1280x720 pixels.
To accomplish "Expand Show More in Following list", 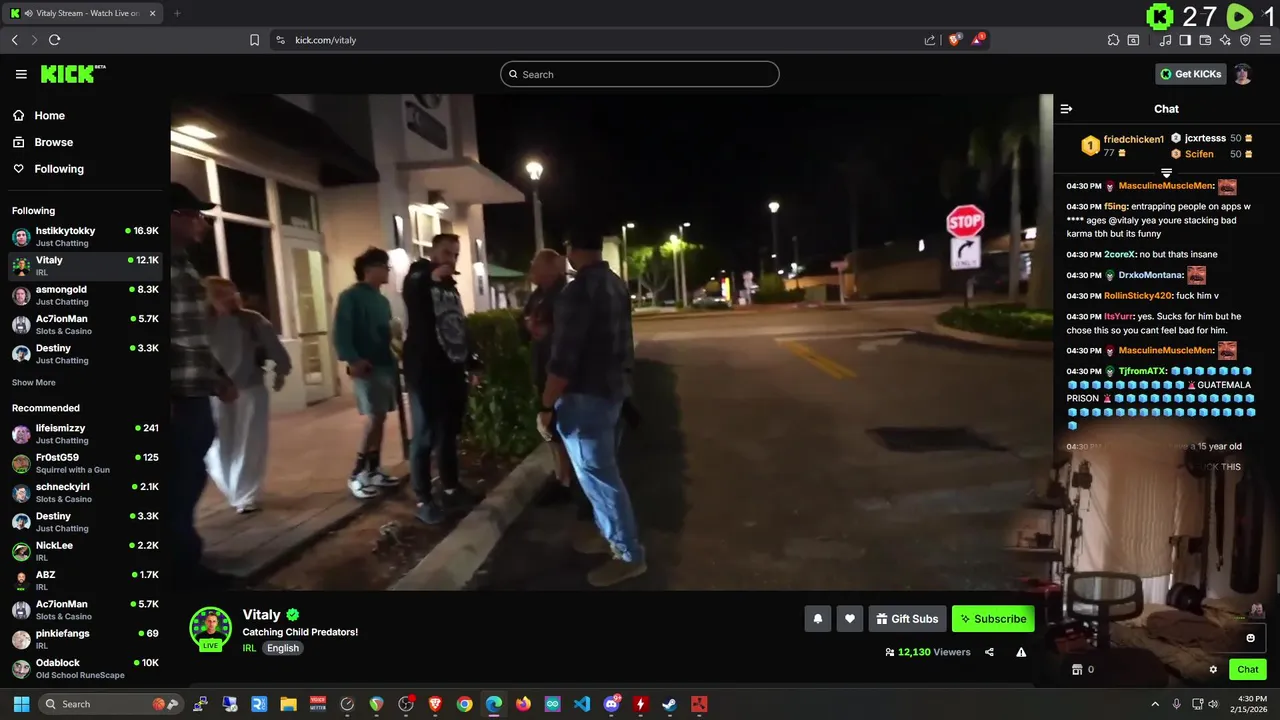I will pos(34,383).
